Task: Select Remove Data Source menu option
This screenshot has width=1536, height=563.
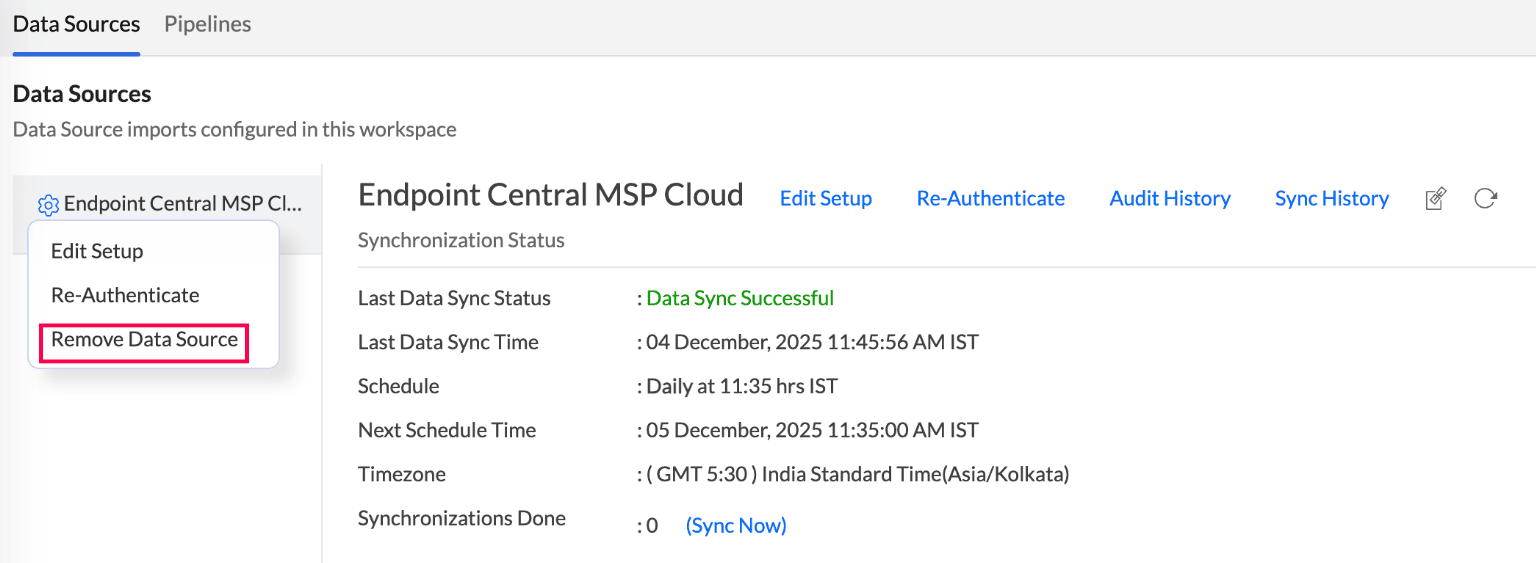Action: (144, 340)
